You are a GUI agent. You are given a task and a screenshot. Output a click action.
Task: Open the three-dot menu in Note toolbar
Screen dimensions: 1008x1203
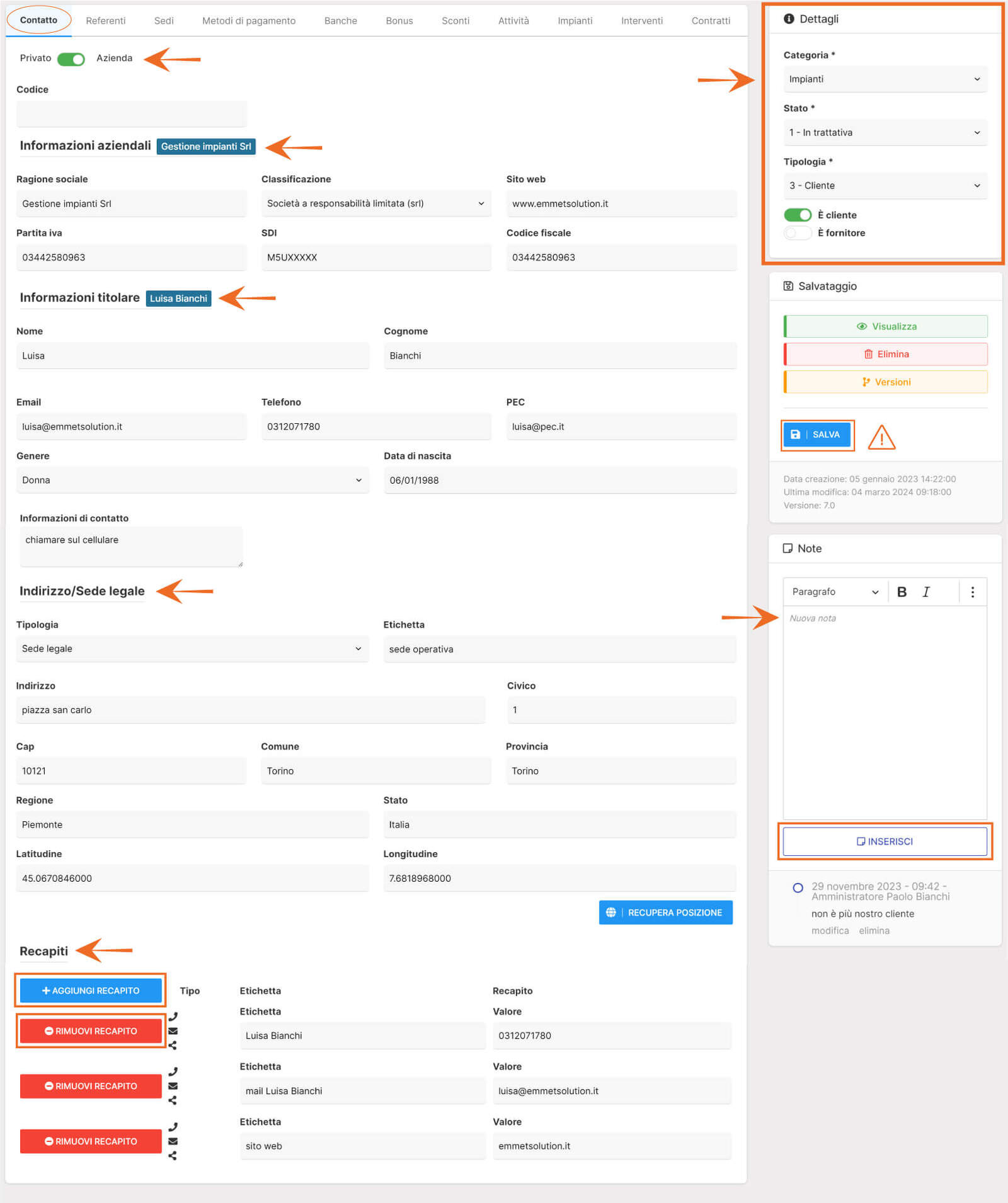[973, 592]
